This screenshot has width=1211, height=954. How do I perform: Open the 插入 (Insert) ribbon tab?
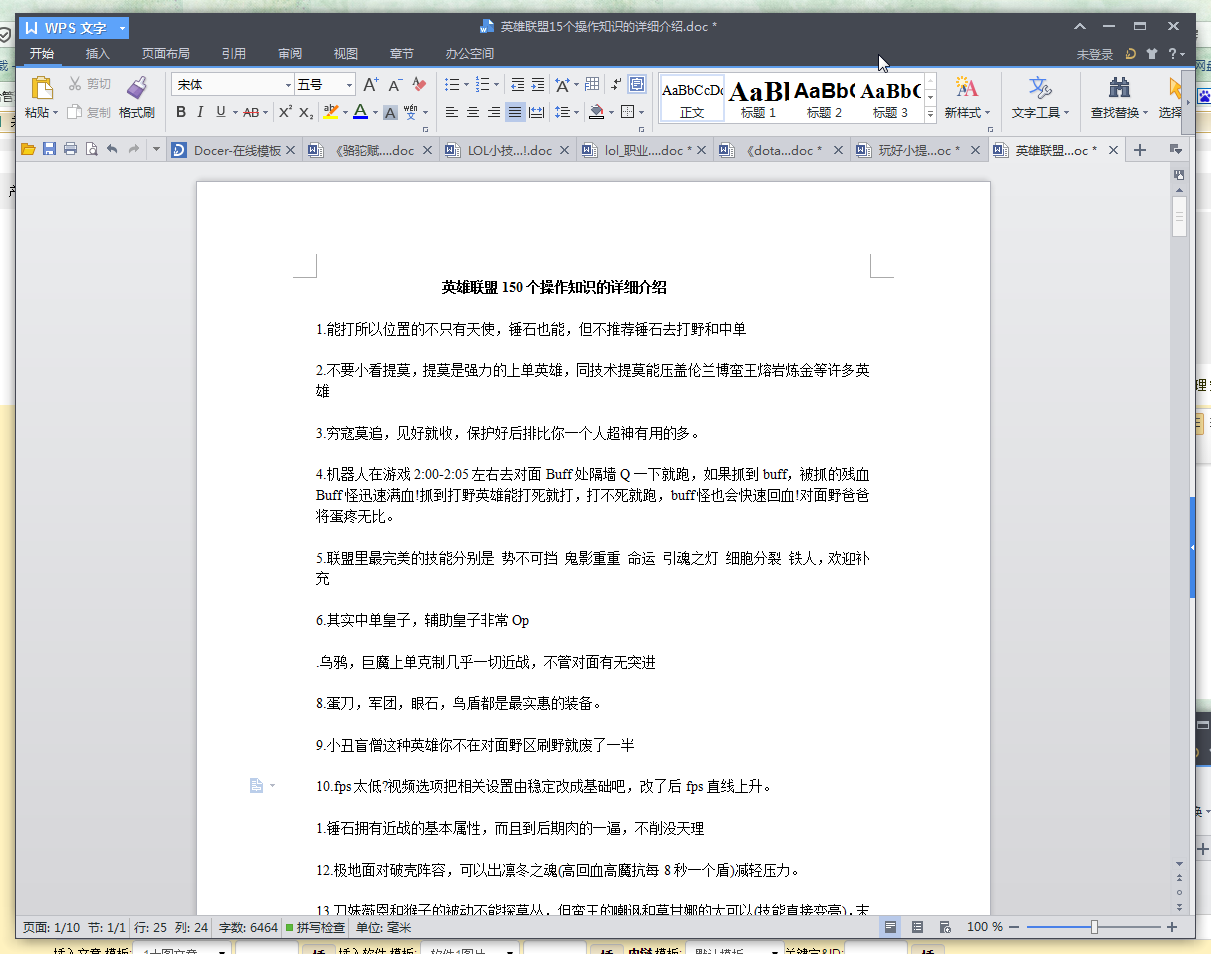98,54
